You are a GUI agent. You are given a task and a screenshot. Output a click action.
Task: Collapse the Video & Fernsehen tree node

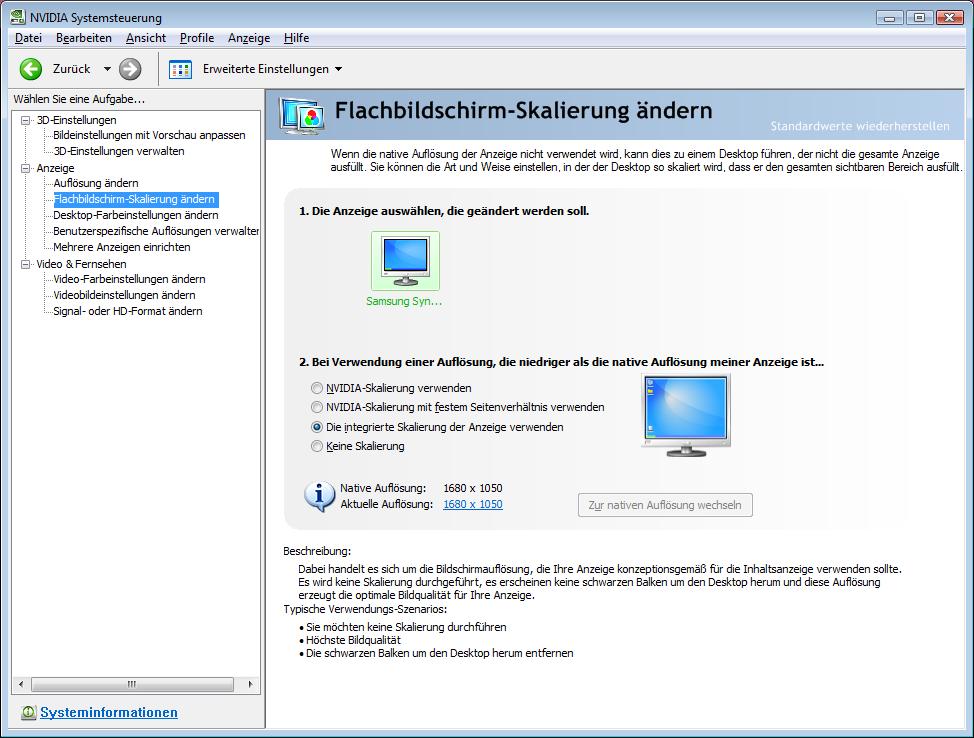[x=25, y=264]
